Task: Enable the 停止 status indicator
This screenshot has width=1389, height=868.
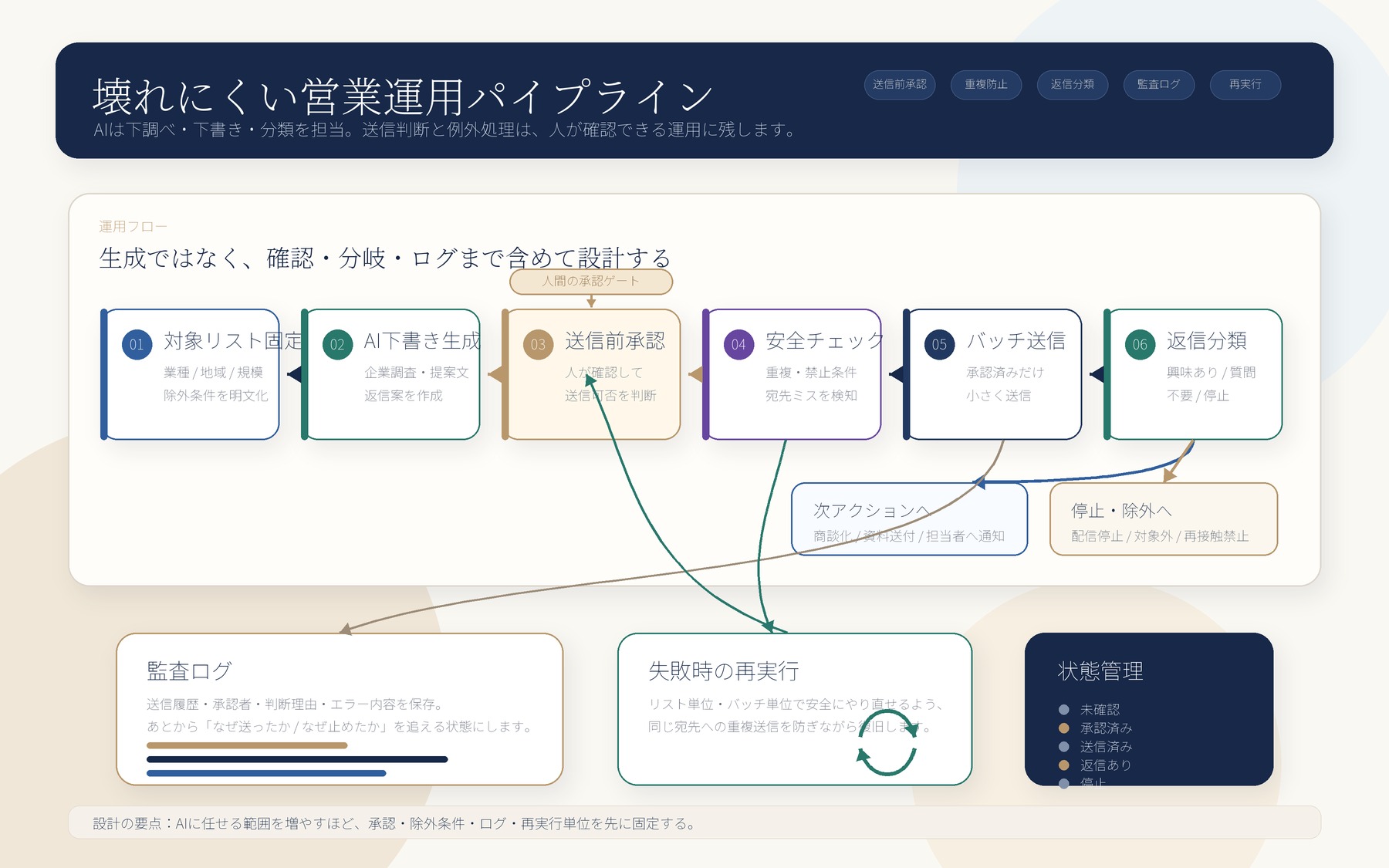Action: tap(1063, 782)
